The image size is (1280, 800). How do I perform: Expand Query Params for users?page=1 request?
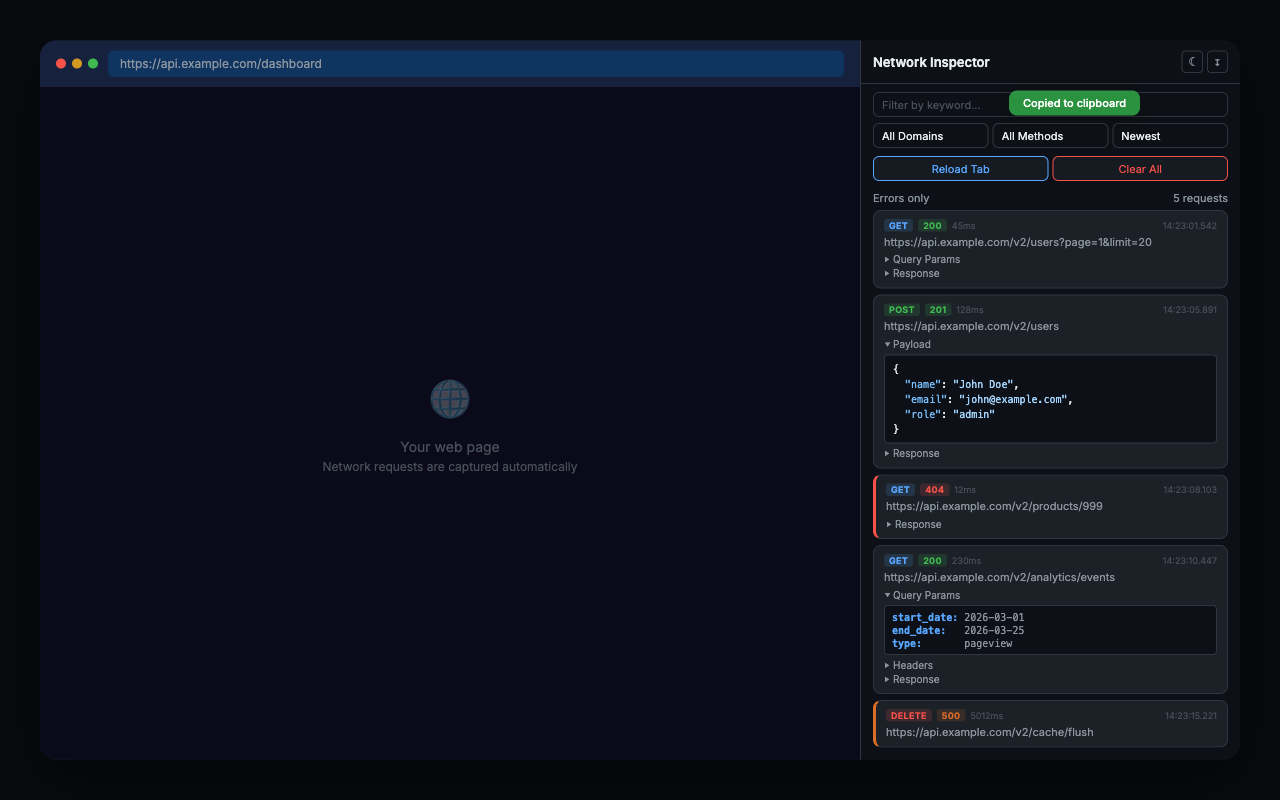(922, 259)
